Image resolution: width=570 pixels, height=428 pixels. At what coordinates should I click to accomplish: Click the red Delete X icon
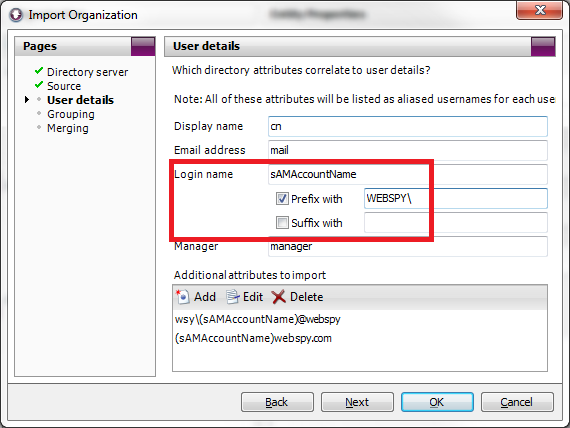(279, 297)
